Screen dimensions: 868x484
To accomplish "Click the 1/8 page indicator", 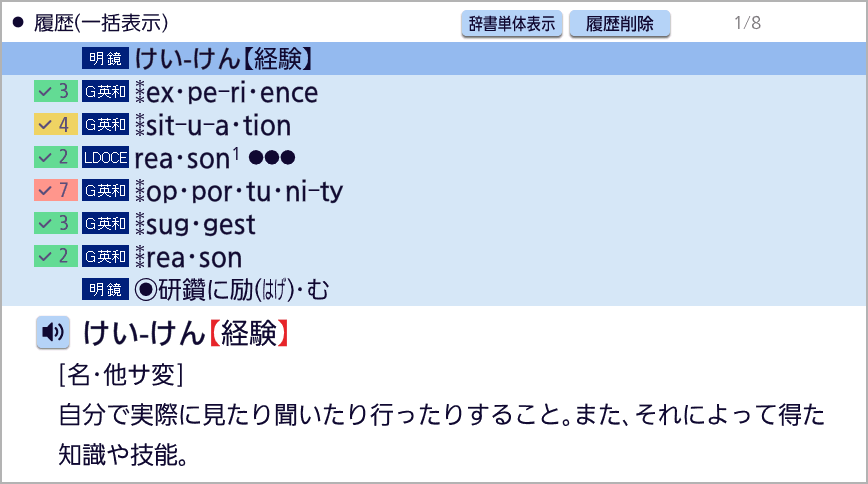I will coord(747,23).
